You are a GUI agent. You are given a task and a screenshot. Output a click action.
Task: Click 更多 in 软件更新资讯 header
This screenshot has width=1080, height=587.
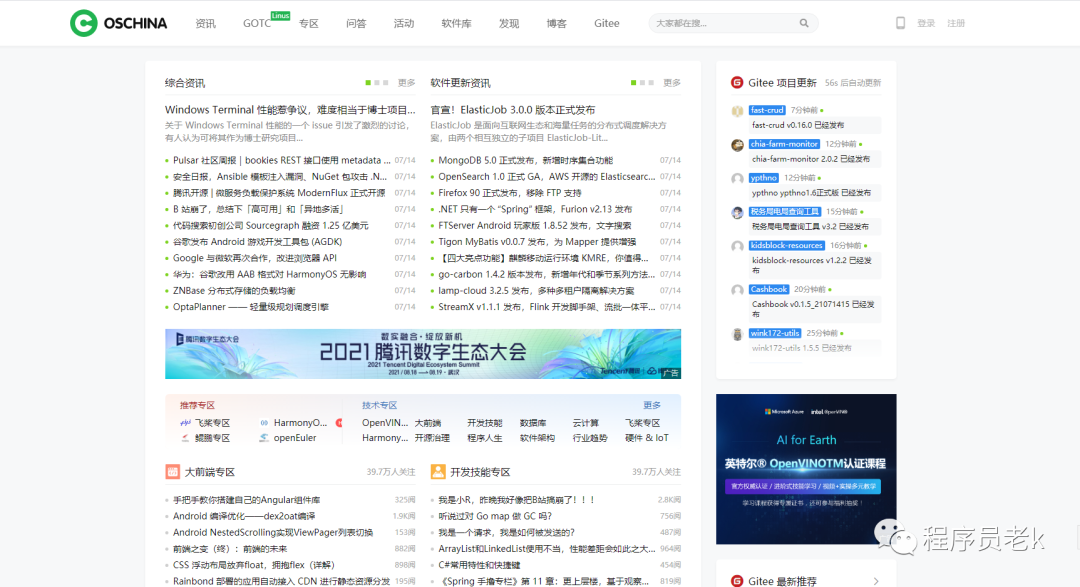pyautogui.click(x=672, y=83)
